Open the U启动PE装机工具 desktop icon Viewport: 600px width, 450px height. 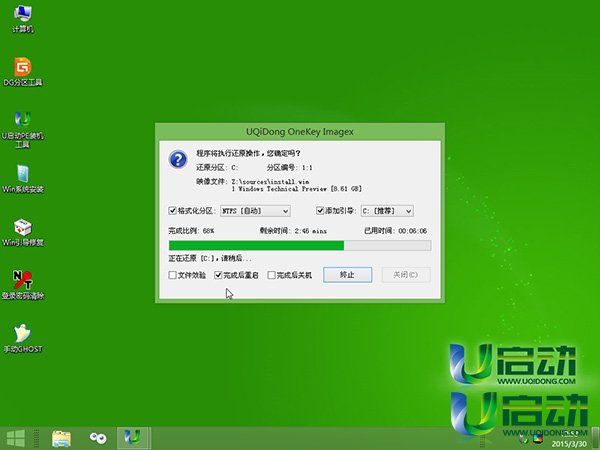coord(22,129)
